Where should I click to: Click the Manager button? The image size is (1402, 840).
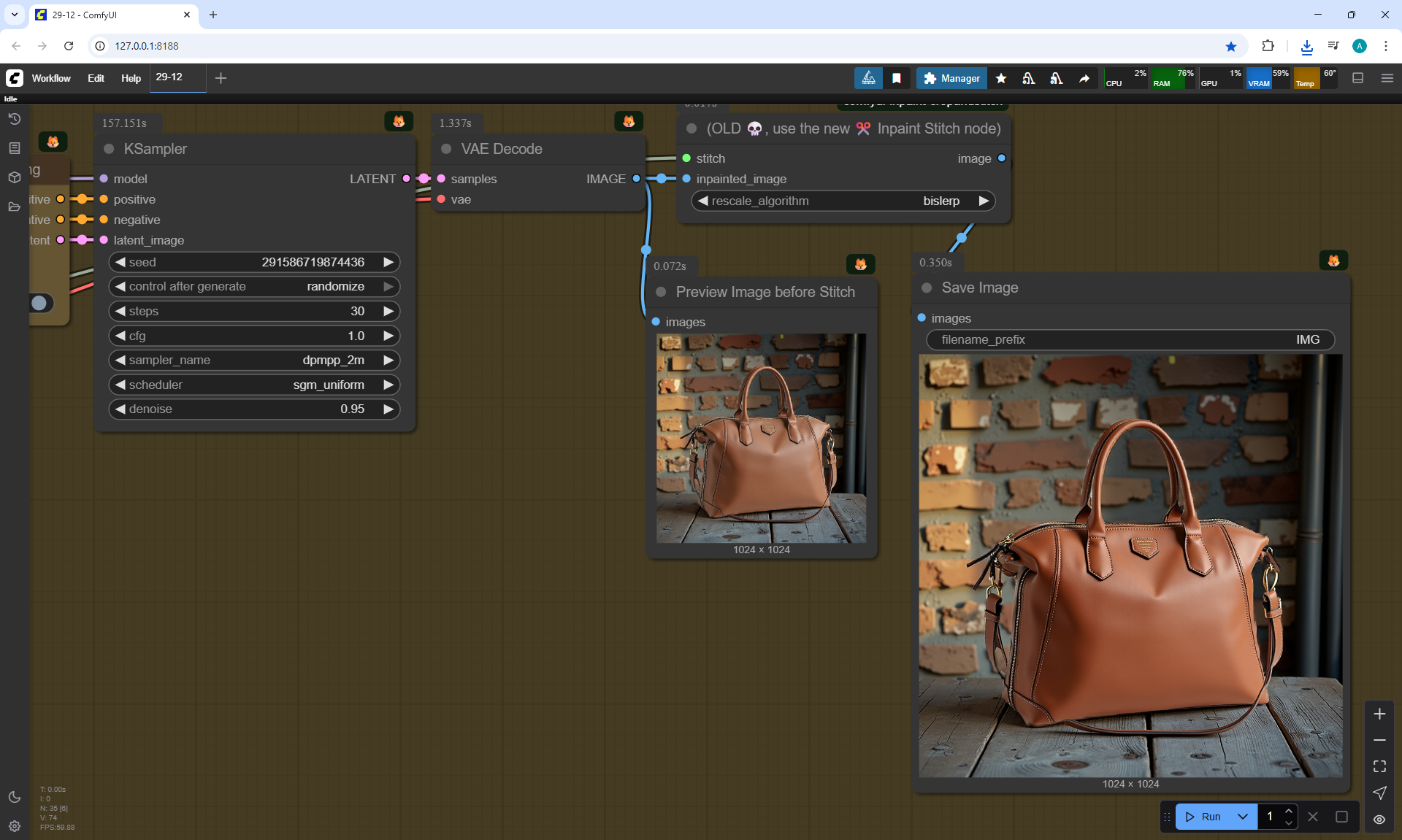click(x=951, y=78)
